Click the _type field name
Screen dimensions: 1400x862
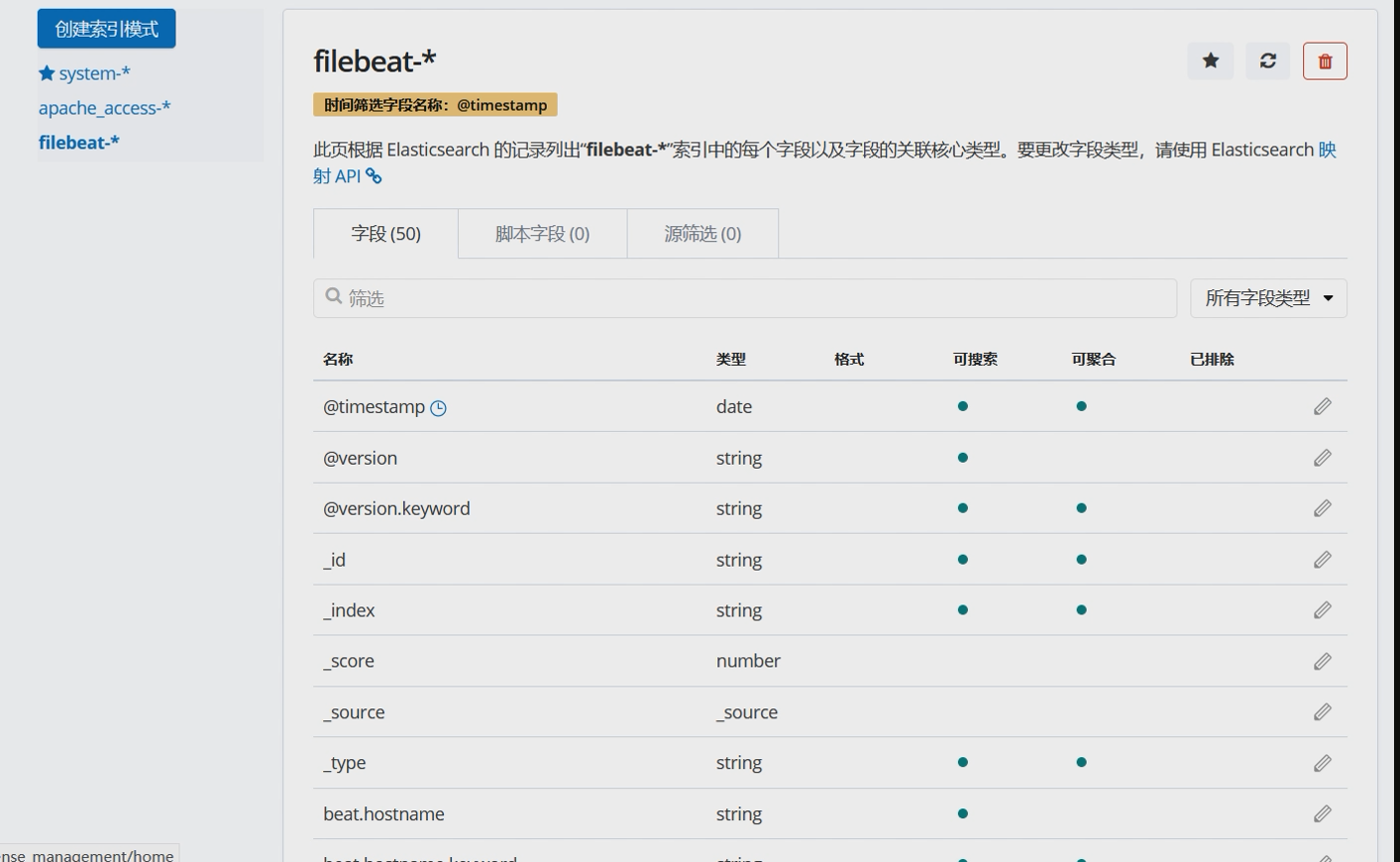coord(345,763)
